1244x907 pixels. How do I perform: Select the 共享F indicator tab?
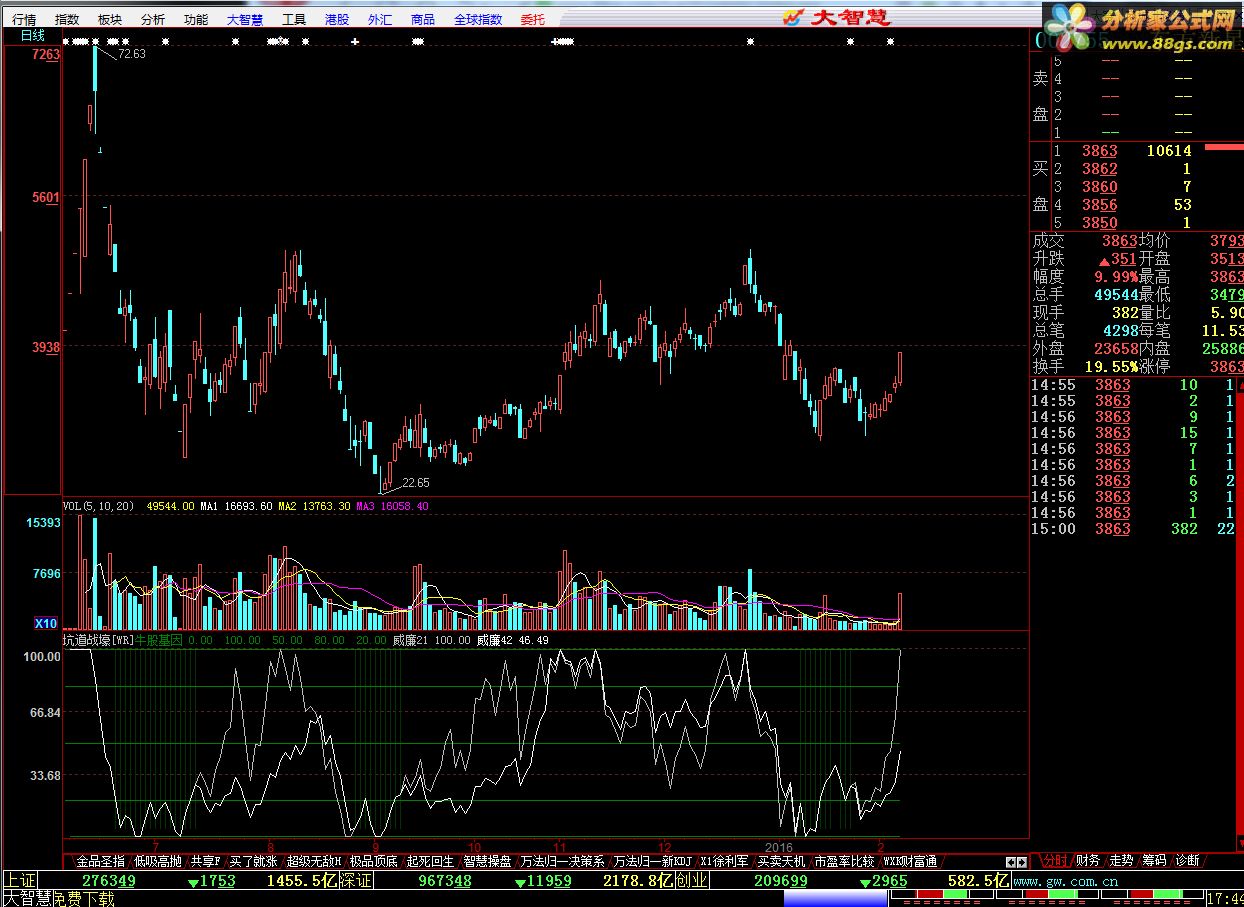click(x=206, y=861)
